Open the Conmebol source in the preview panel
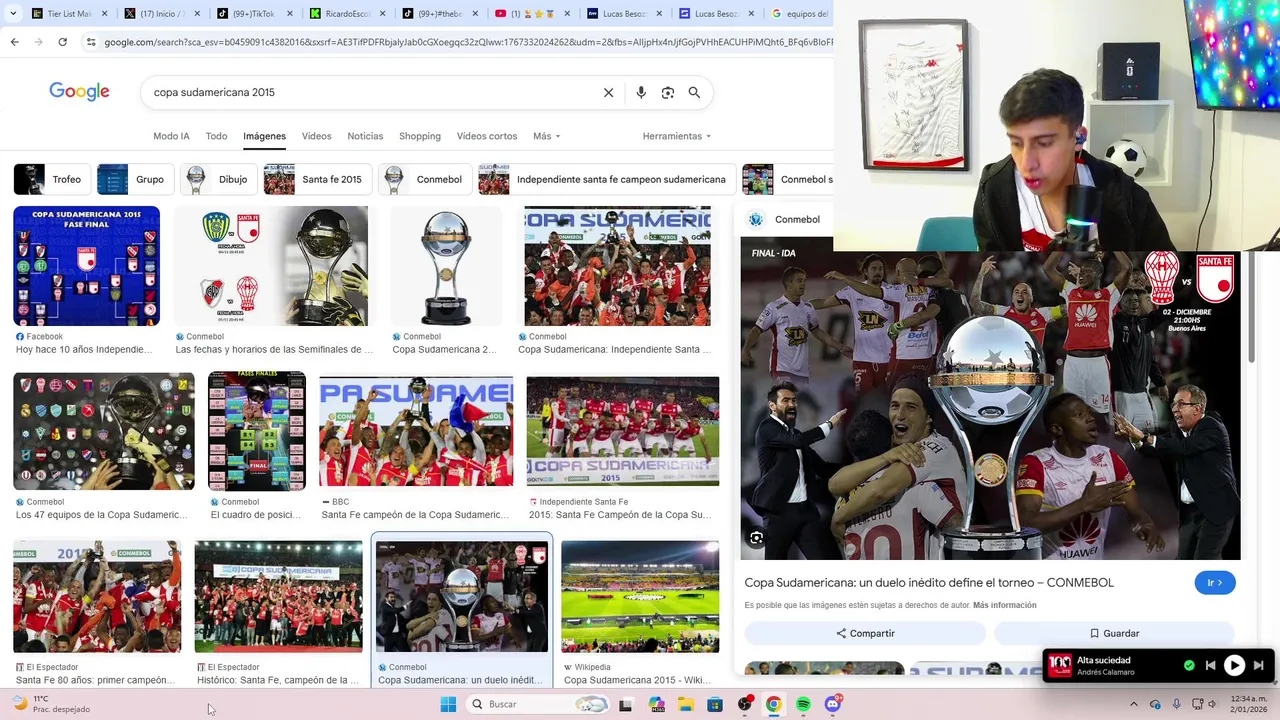This screenshot has height=720, width=1280. [784, 219]
